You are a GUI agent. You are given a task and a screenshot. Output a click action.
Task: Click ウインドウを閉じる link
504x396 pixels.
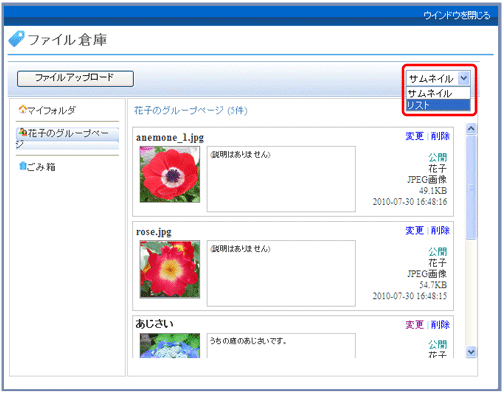click(x=456, y=15)
